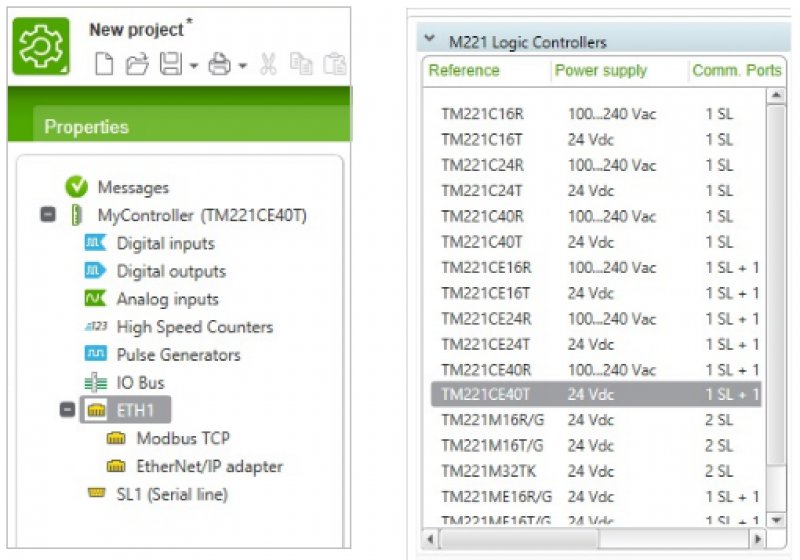
Task: Select the TM221CE24T controller row
Action: point(597,344)
